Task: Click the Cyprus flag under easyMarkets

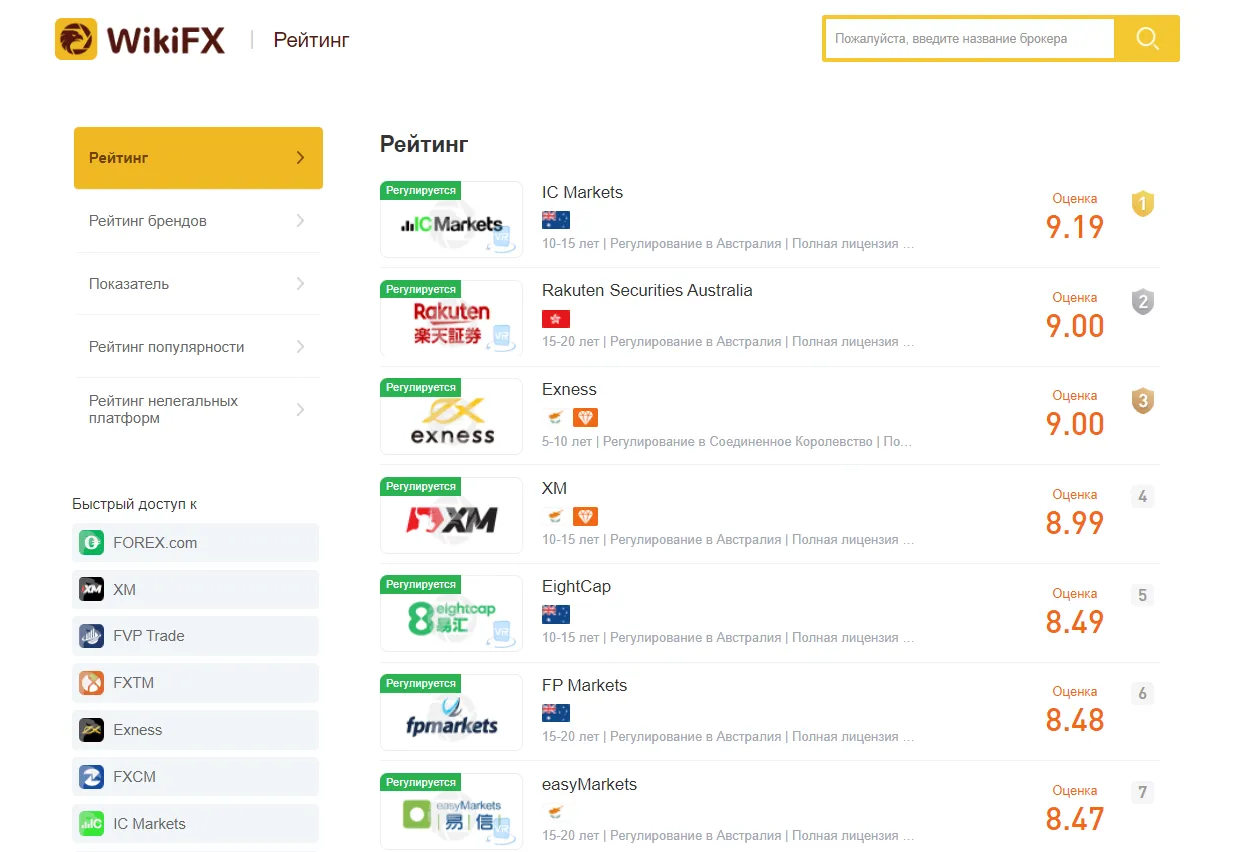Action: [x=554, y=812]
